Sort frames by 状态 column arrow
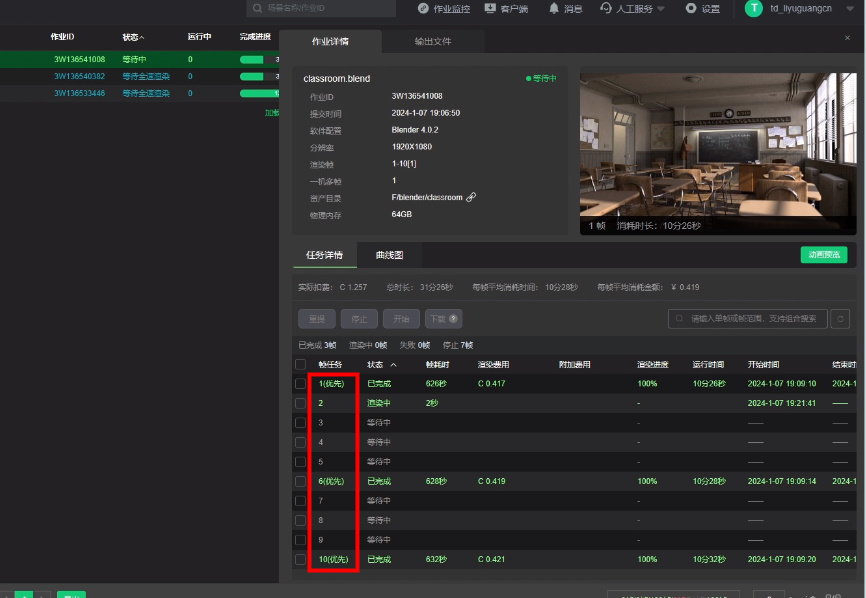The height and width of the screenshot is (598, 866). coord(393,365)
